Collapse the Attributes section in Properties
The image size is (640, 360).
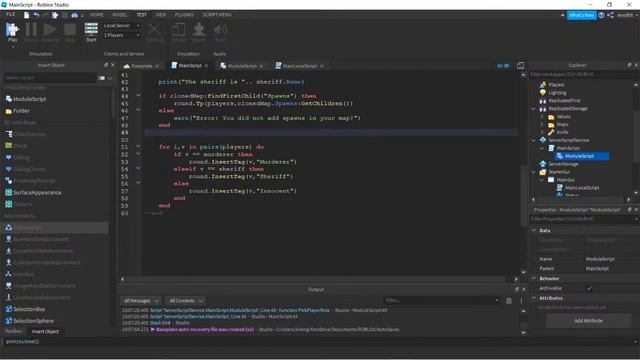pyautogui.click(x=534, y=298)
